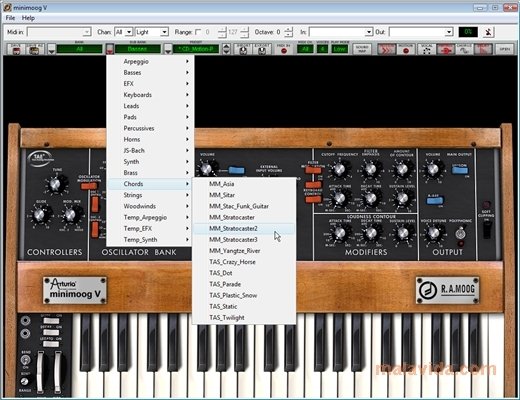Click the Cutoff Frequency knob

(x=339, y=169)
